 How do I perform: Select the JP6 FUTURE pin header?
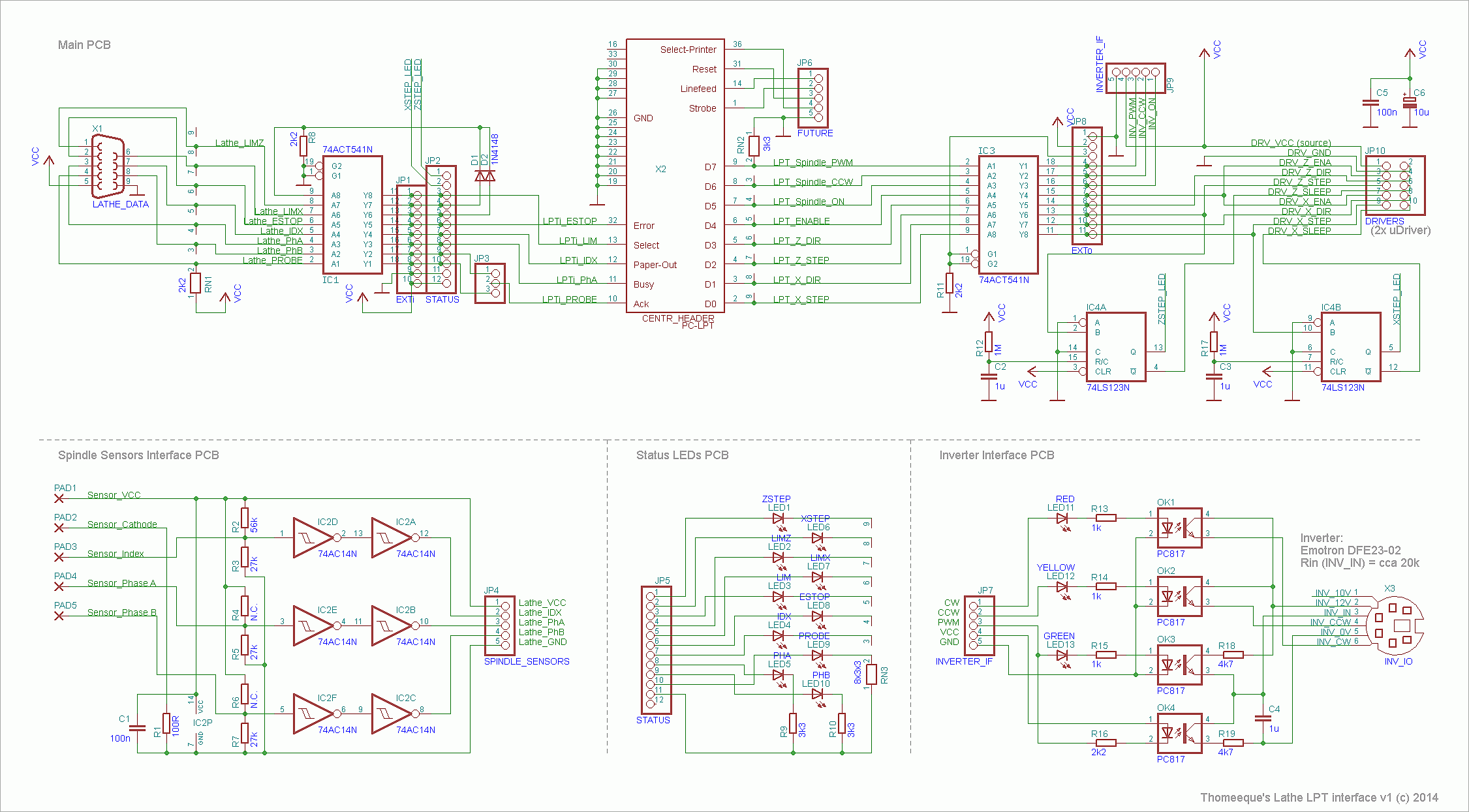(x=813, y=98)
